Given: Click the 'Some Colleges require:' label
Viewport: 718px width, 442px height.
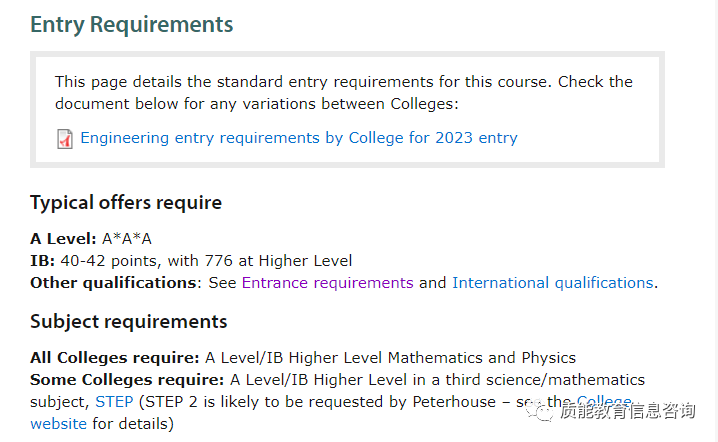Looking at the screenshot, I should tap(127, 380).
